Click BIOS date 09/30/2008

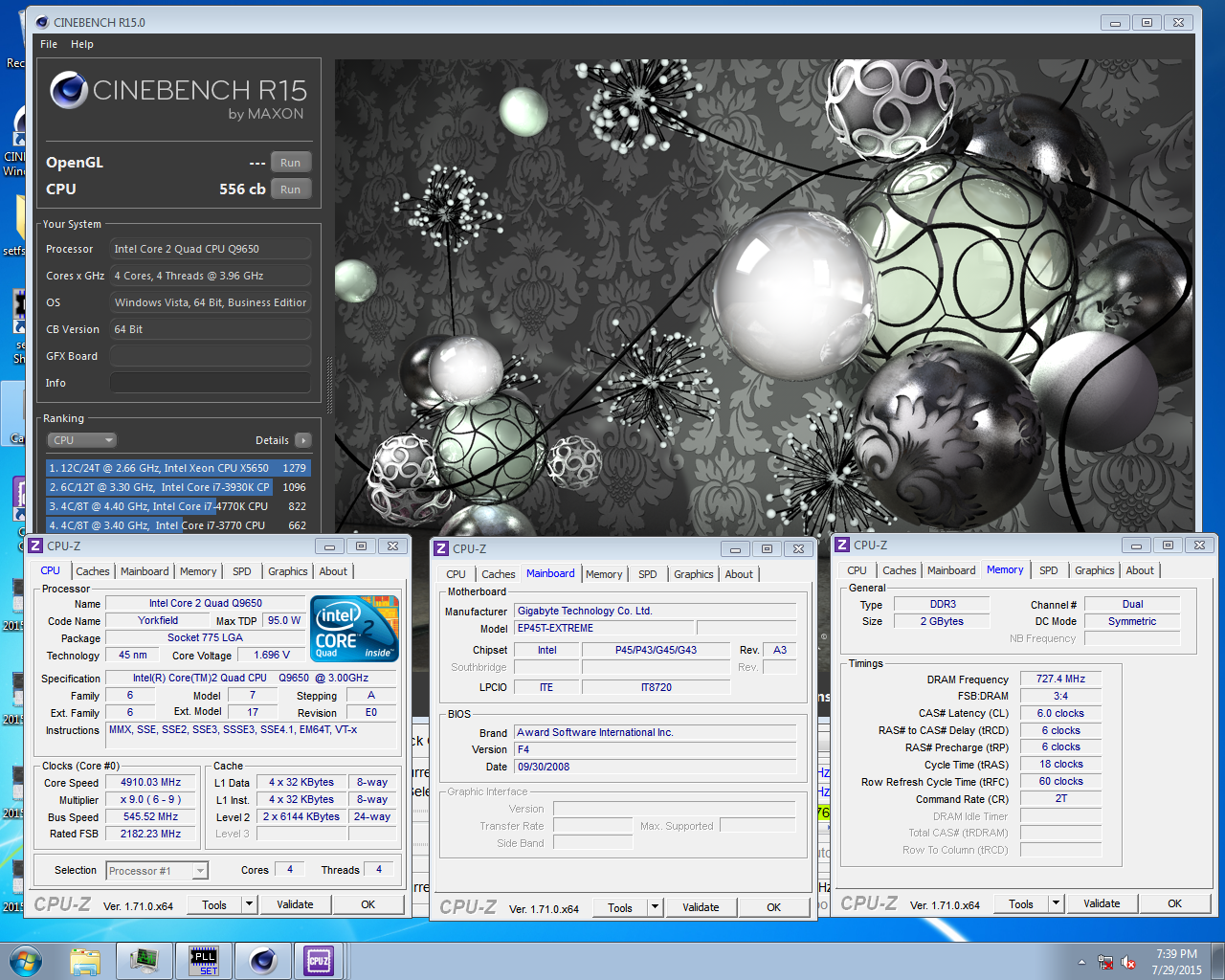tap(655, 767)
